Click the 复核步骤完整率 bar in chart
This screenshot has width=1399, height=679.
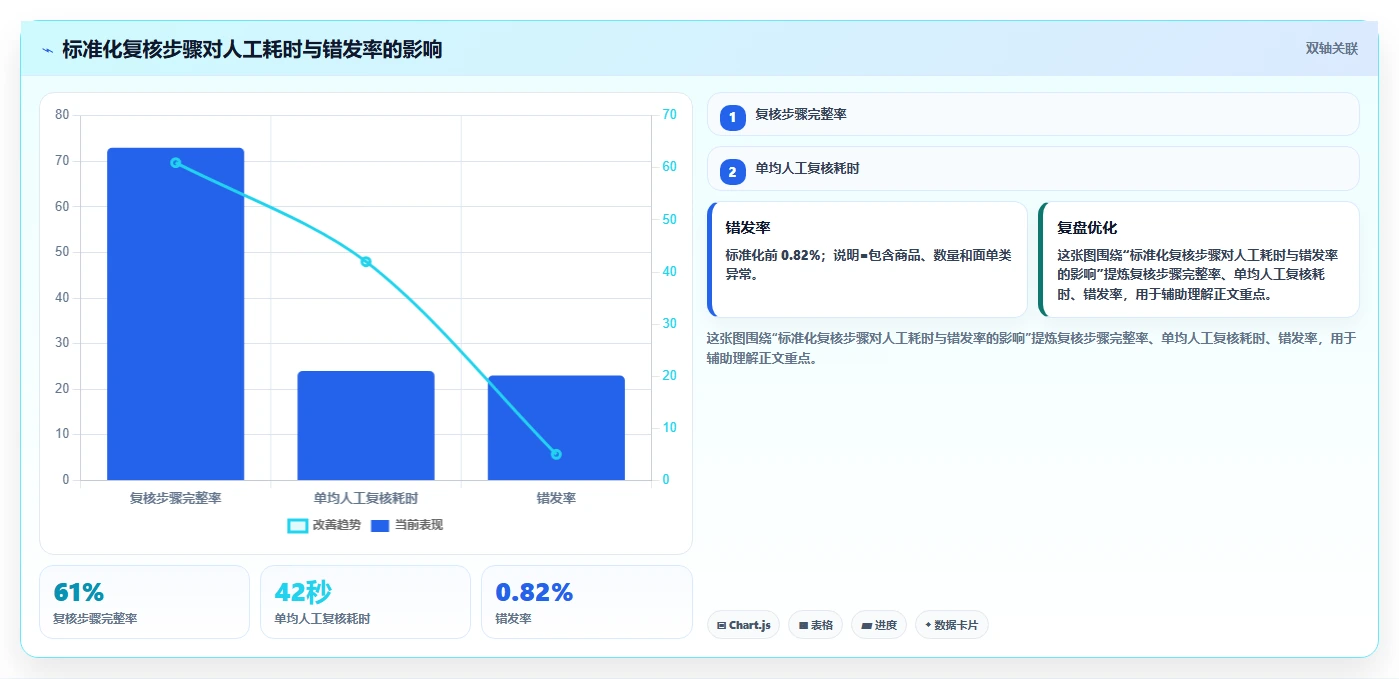coord(175,314)
